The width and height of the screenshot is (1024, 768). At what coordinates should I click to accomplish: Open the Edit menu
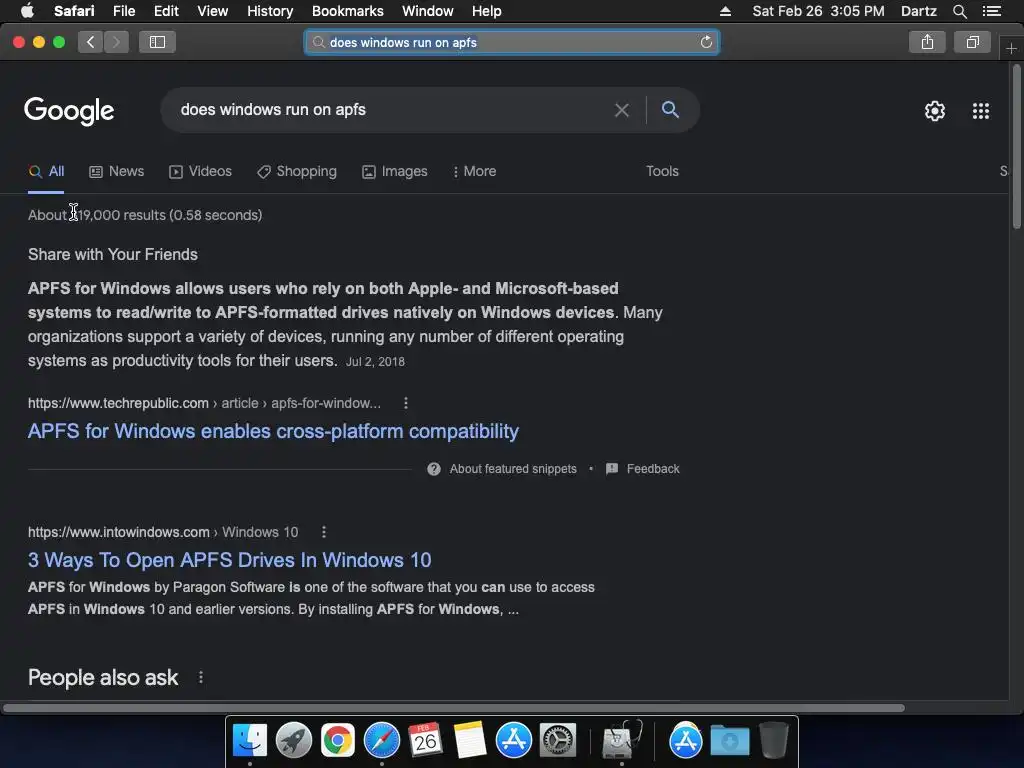tap(166, 11)
